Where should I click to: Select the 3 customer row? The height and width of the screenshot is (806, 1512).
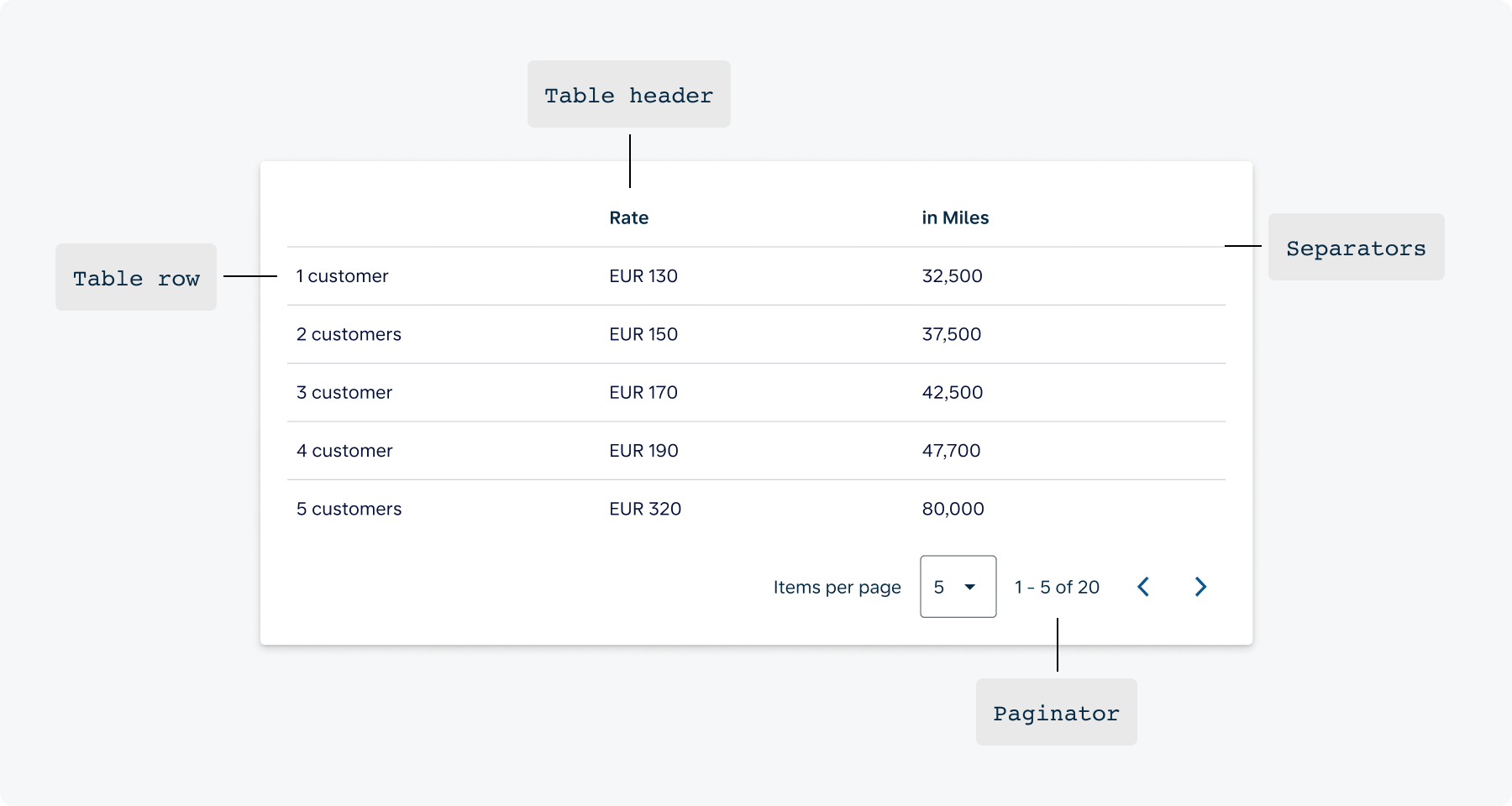pos(588,392)
